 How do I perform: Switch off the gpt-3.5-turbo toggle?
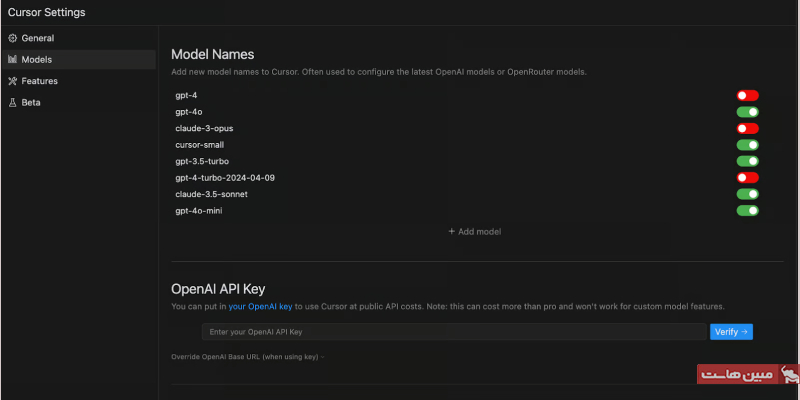(x=747, y=161)
